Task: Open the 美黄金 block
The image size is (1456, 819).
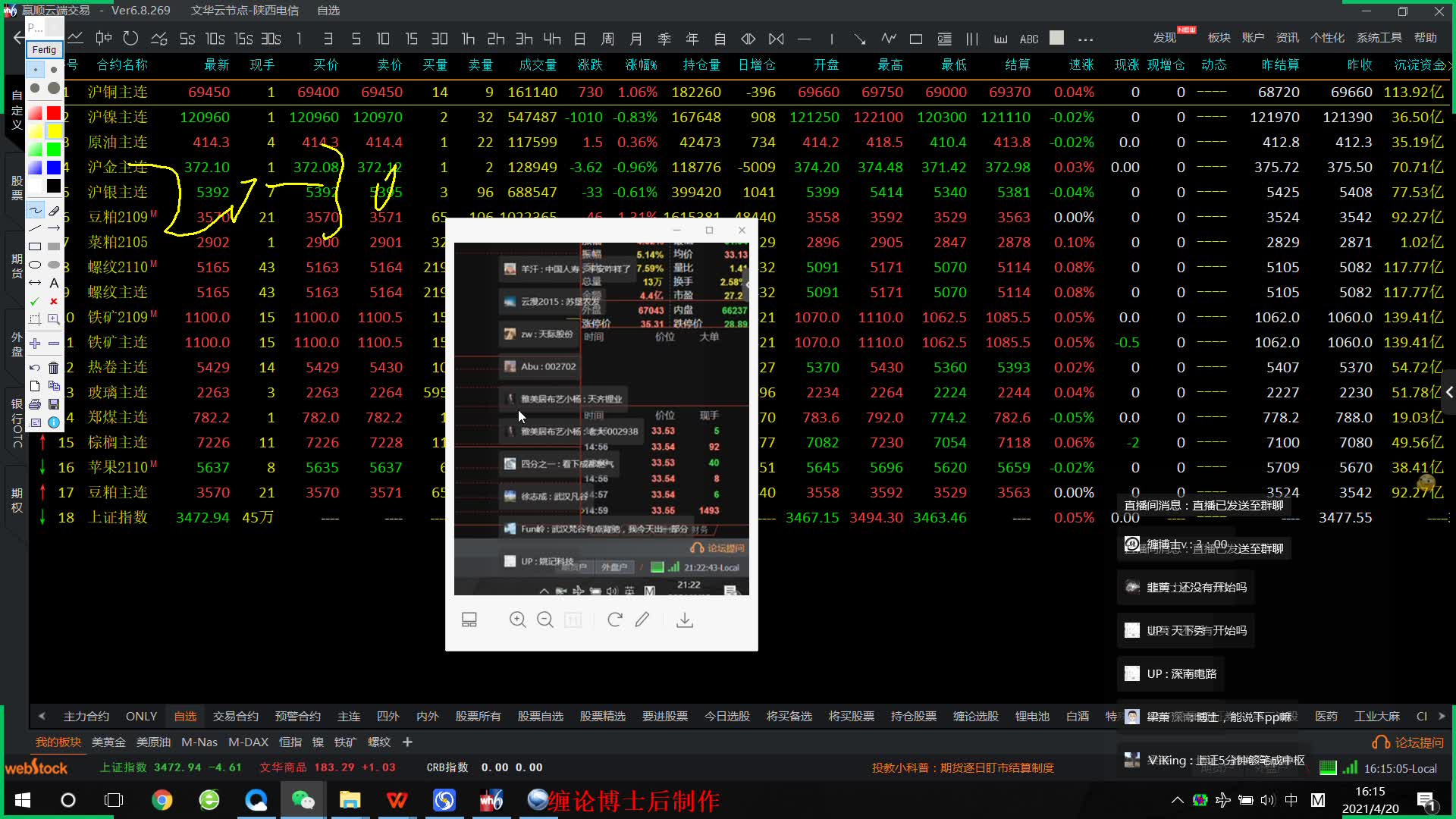Action: [x=108, y=742]
